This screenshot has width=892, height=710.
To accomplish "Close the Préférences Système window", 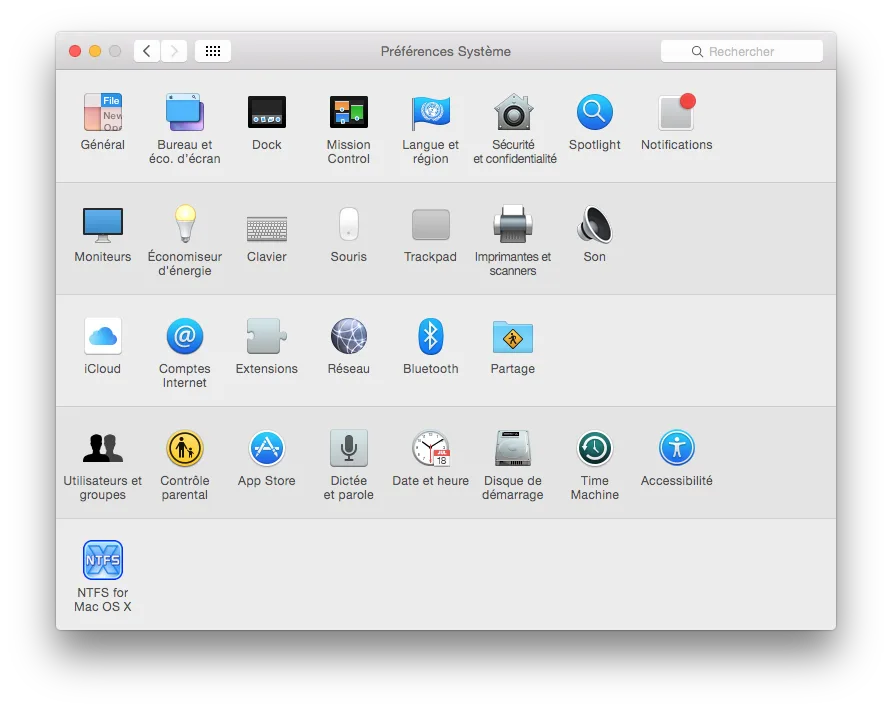I will (75, 51).
